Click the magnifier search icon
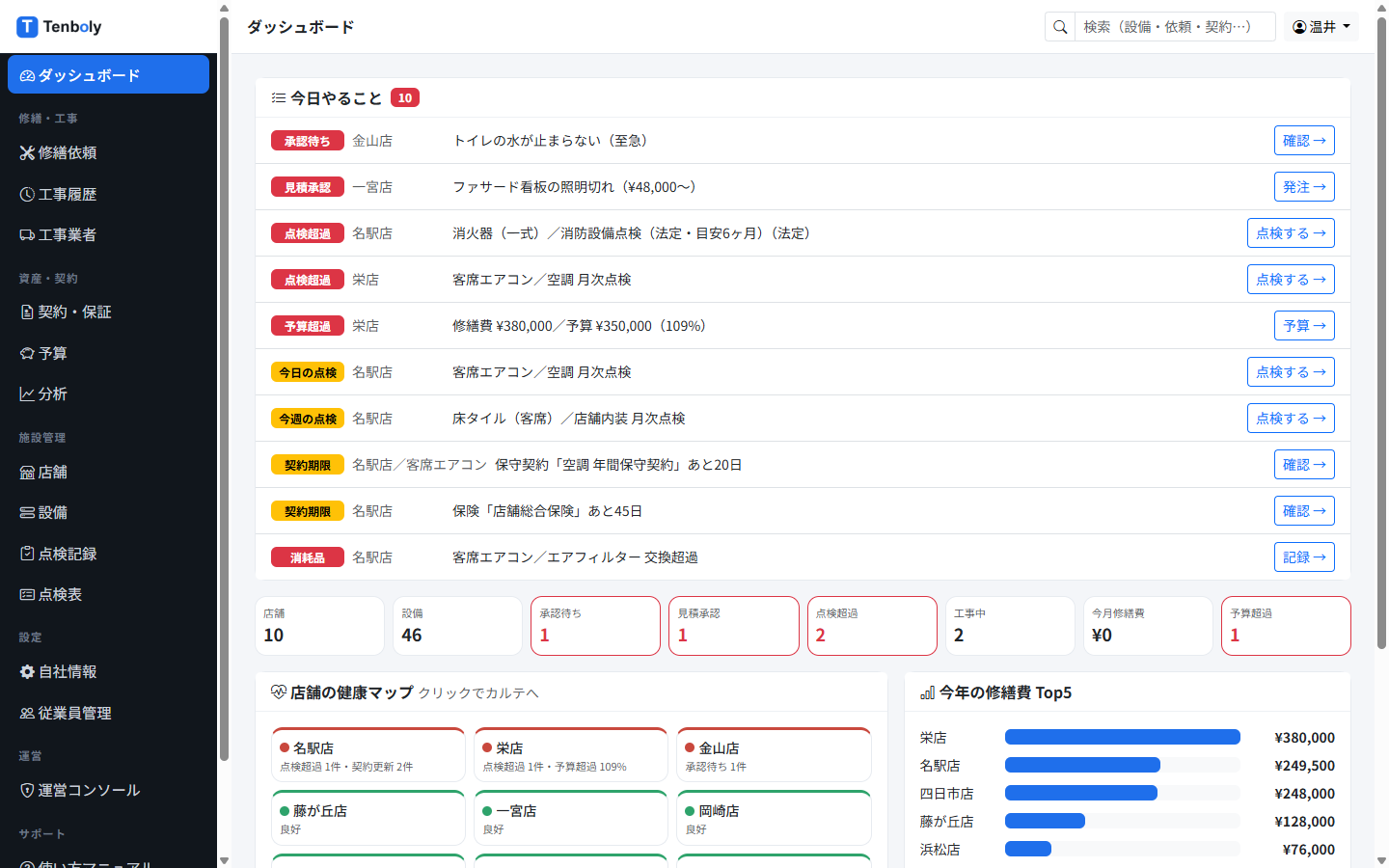The image size is (1389, 868). point(1060,27)
